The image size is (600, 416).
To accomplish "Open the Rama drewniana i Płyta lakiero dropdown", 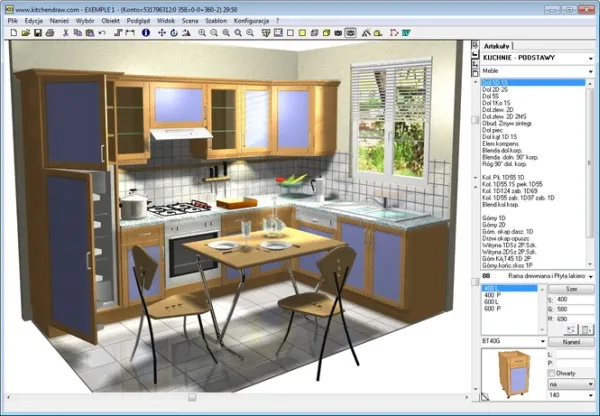I will 591,276.
